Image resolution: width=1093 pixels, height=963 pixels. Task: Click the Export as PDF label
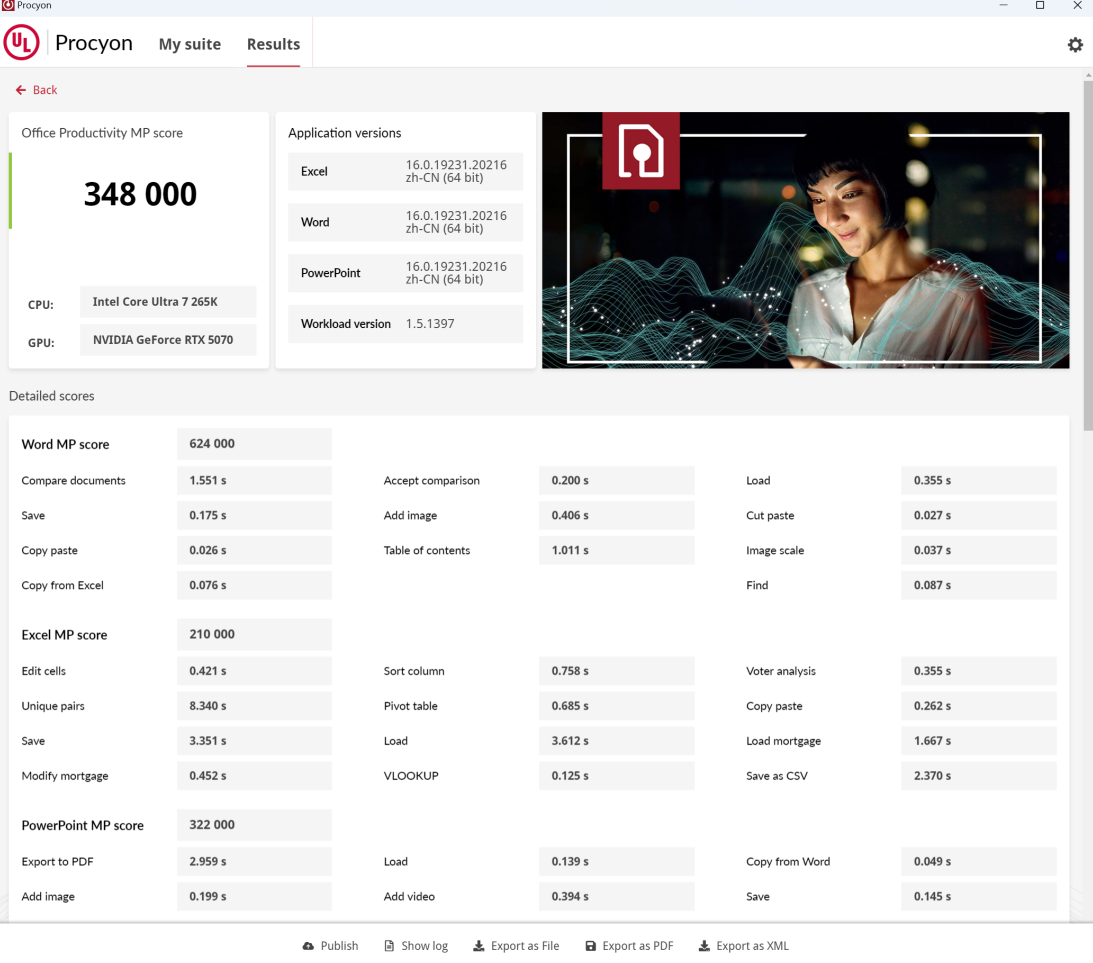click(x=637, y=946)
